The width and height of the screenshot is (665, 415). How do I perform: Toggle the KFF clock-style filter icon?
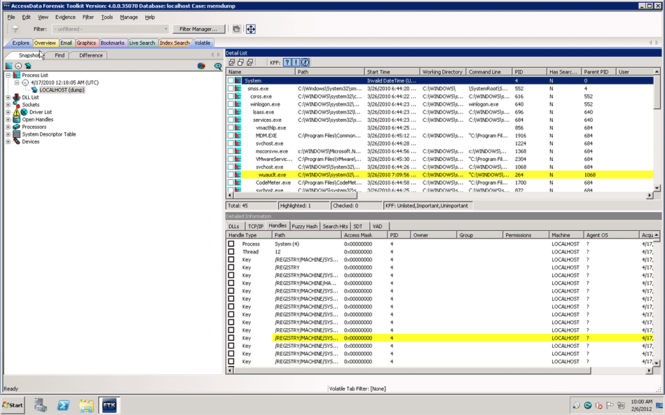click(305, 62)
